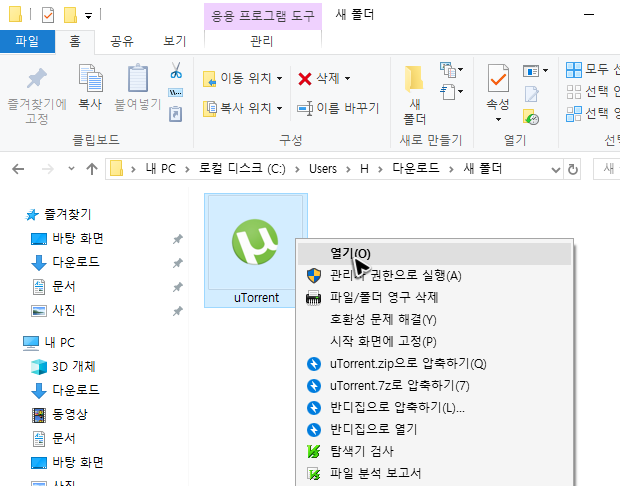Choose 시작 화면에 고정(P) menu entry
The width and height of the screenshot is (620, 486).
tap(434, 341)
